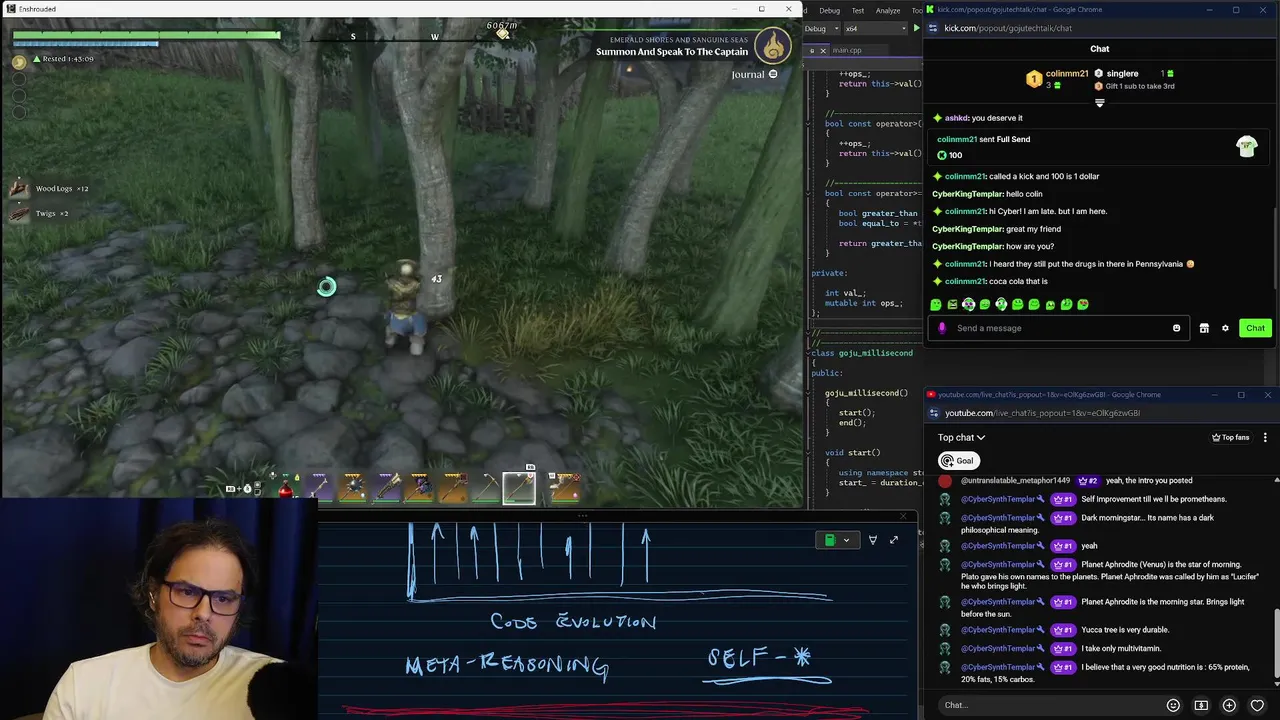Screen dimensions: 1280x720
Task: Collapse the Kick gift leaderboard
Action: pyautogui.click(x=1099, y=103)
